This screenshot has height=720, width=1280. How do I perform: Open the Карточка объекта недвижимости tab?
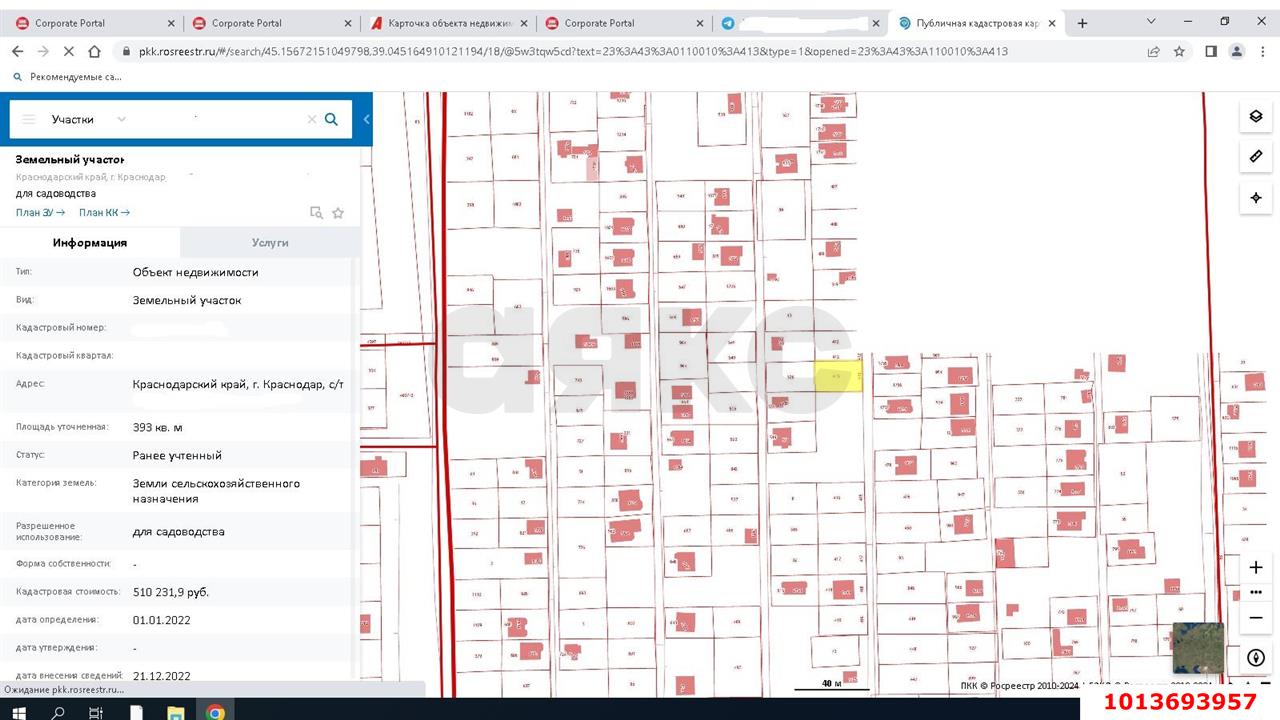point(446,23)
